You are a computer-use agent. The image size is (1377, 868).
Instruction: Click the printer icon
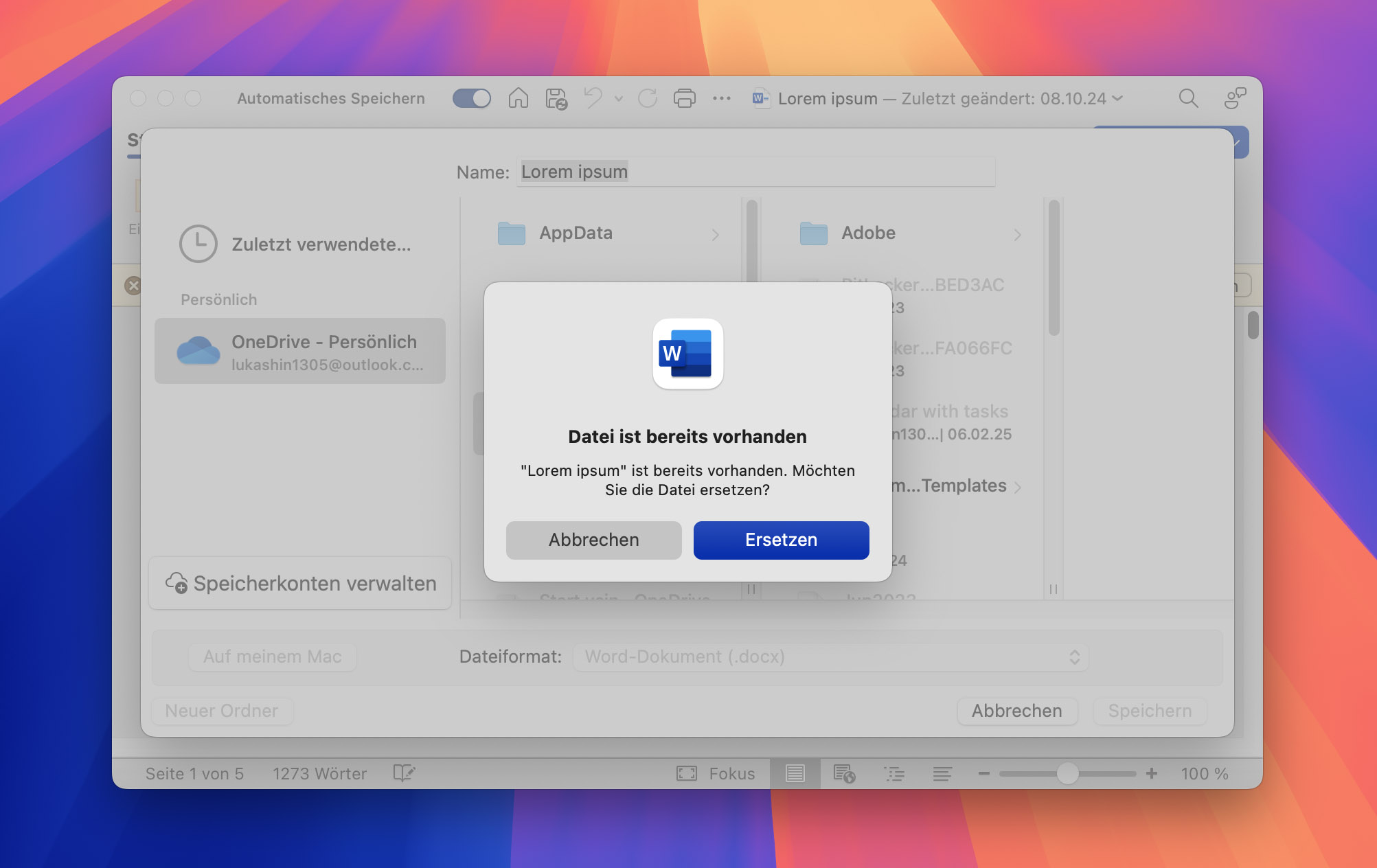[x=684, y=98]
